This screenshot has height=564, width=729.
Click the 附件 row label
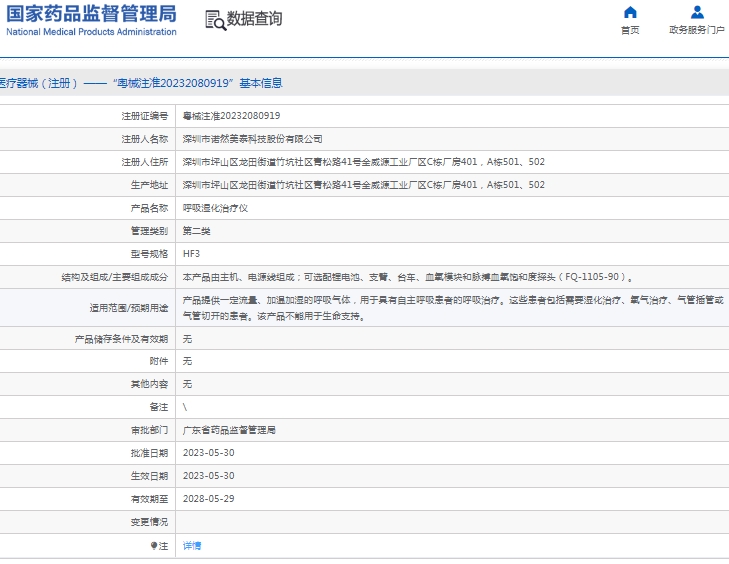(159, 361)
